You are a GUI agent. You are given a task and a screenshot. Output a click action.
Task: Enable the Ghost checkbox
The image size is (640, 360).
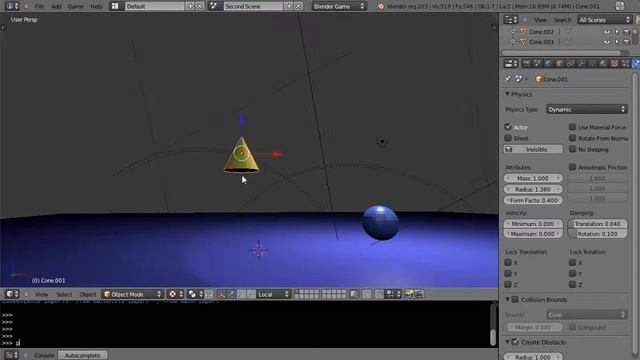pos(508,138)
